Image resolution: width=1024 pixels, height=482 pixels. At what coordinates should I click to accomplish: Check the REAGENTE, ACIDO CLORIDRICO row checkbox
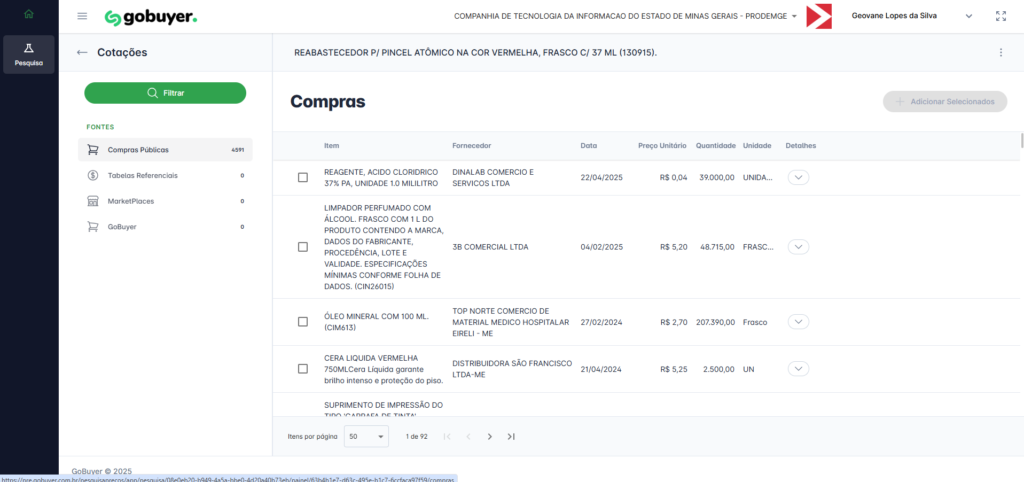[303, 178]
